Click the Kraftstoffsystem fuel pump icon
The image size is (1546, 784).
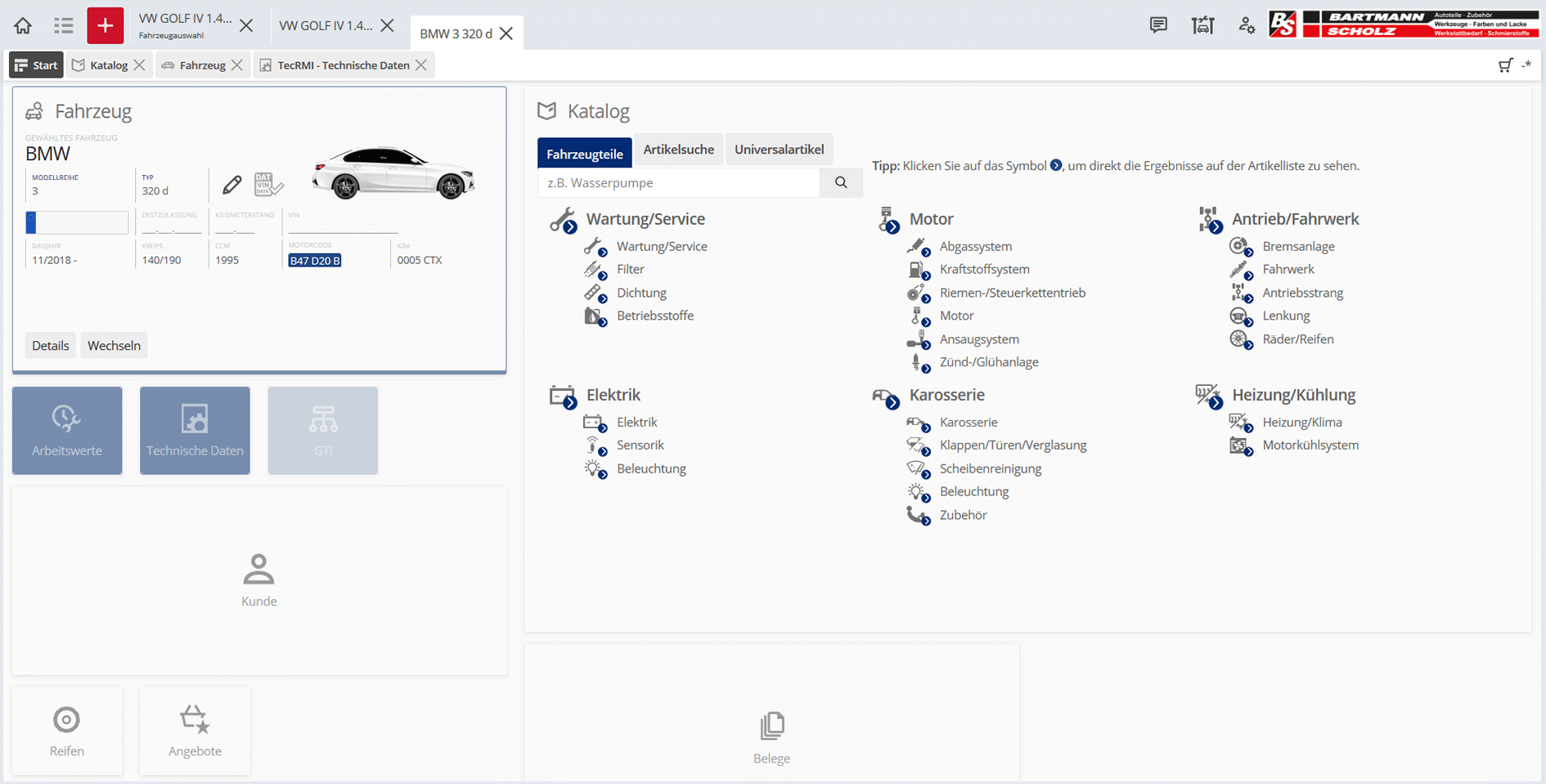click(x=918, y=270)
